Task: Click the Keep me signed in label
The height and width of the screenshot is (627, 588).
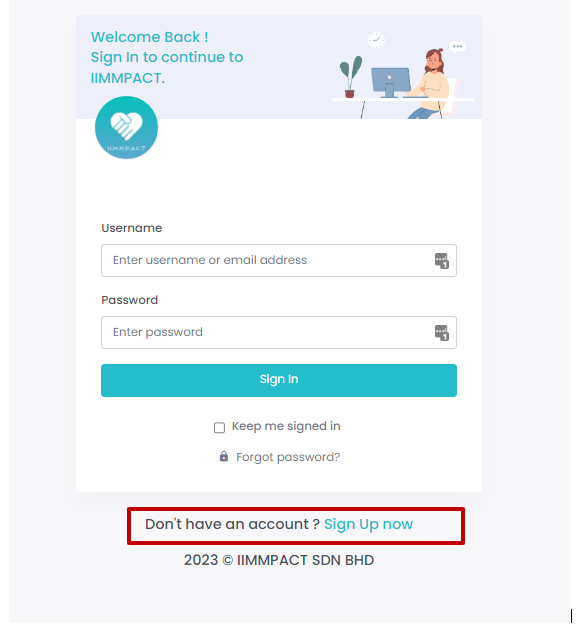Action: tap(286, 426)
